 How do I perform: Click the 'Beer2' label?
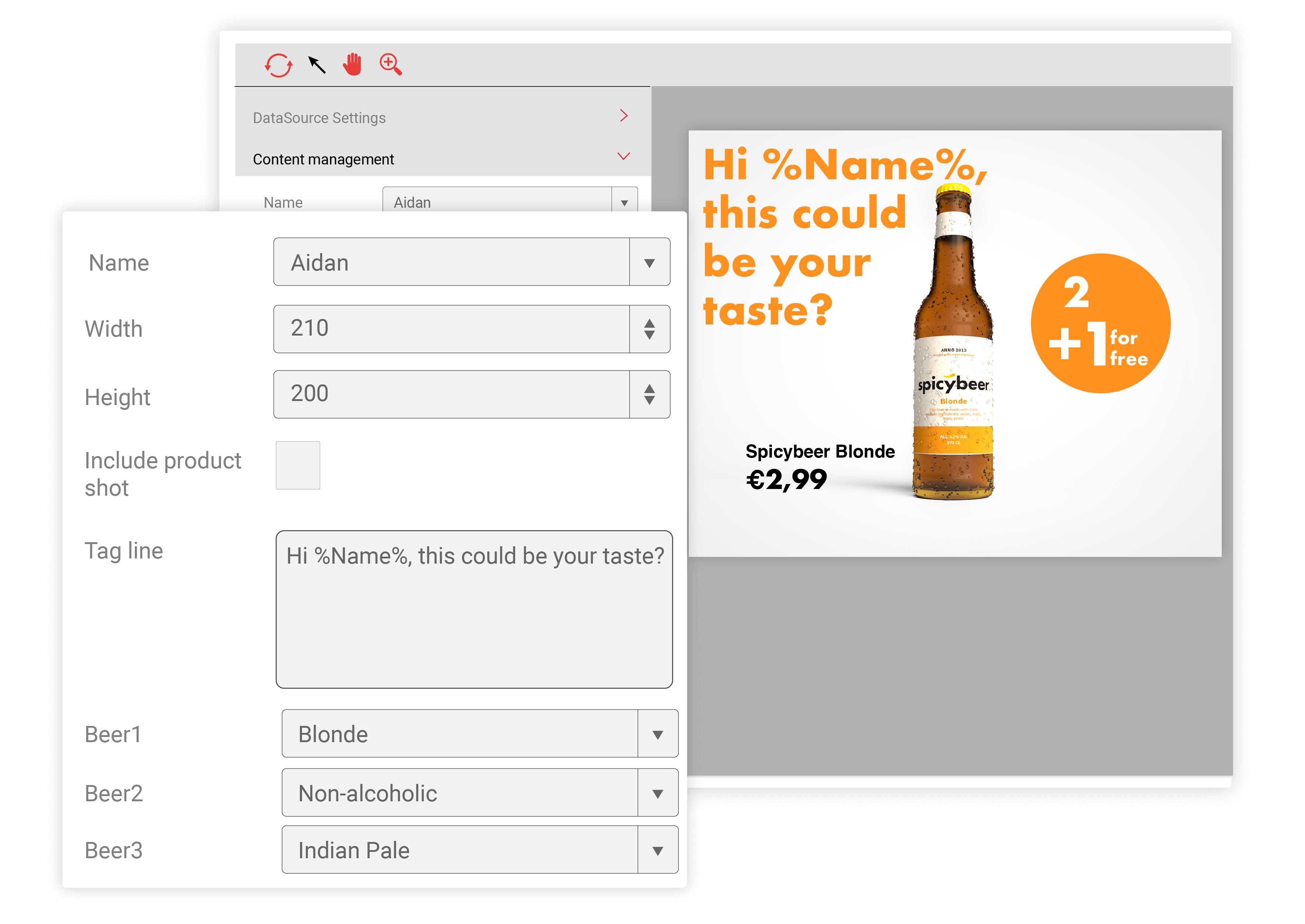coord(113,793)
